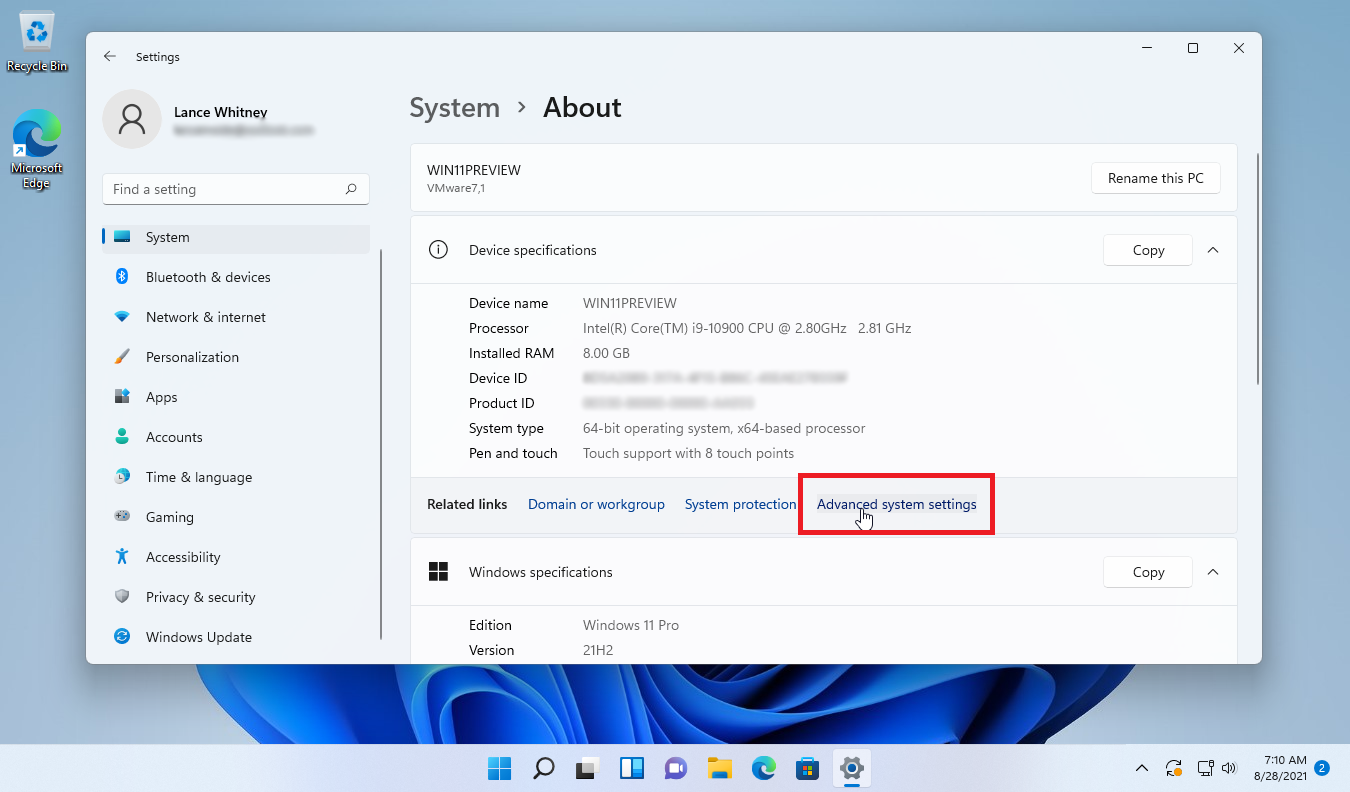This screenshot has height=792, width=1350.
Task: Click the main content vertical scrollbar
Action: pos(1257,268)
